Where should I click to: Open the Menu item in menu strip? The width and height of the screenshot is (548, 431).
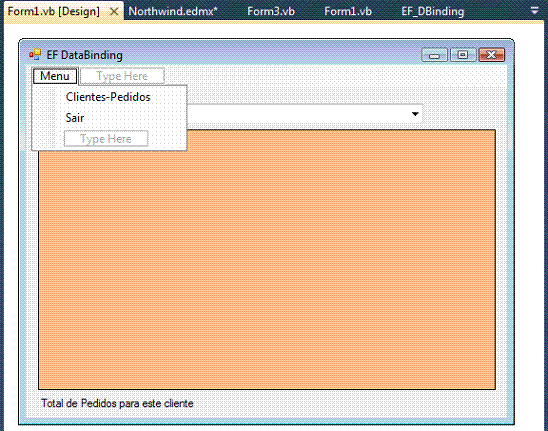click(55, 76)
